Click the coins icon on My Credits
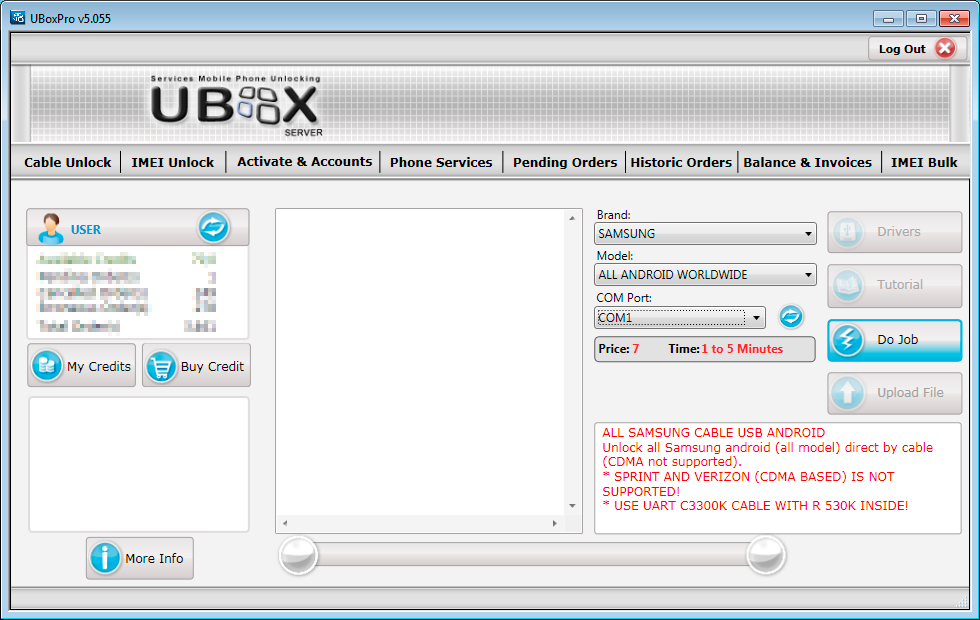Image resolution: width=980 pixels, height=620 pixels. pyautogui.click(x=47, y=366)
